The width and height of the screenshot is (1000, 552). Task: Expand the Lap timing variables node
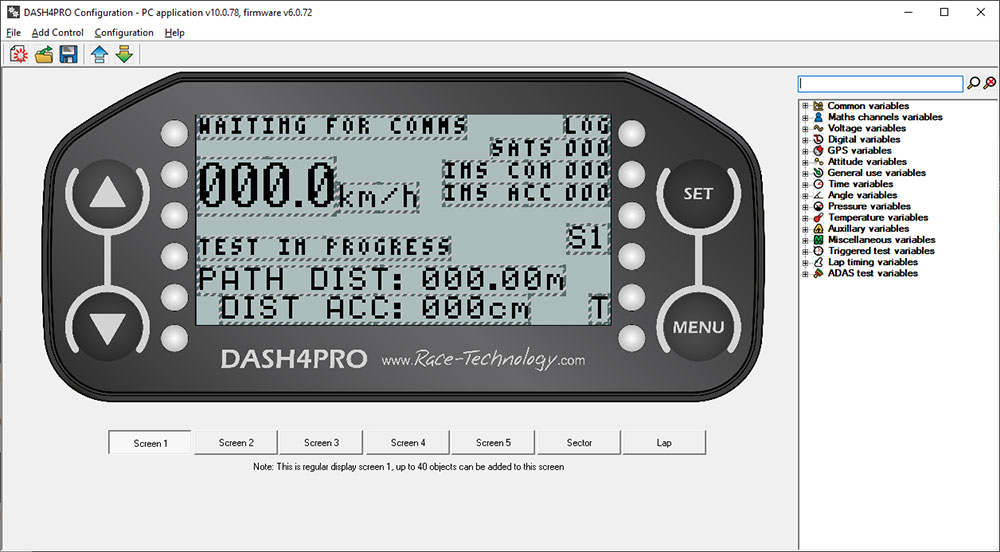click(x=805, y=262)
